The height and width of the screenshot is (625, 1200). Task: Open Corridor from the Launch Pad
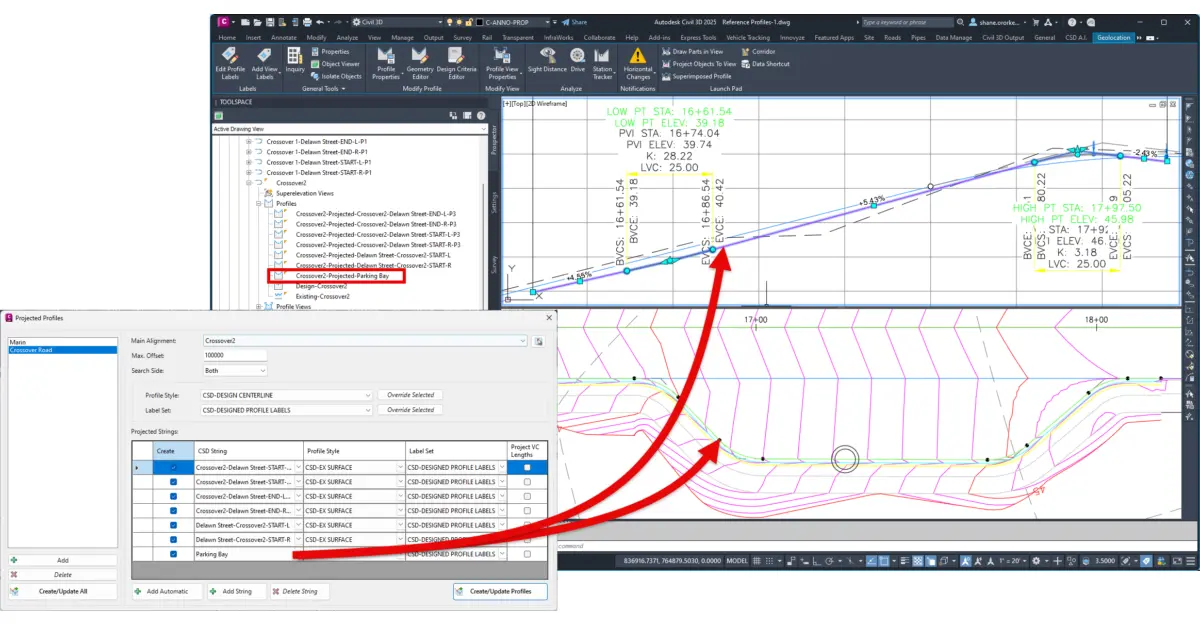[758, 51]
